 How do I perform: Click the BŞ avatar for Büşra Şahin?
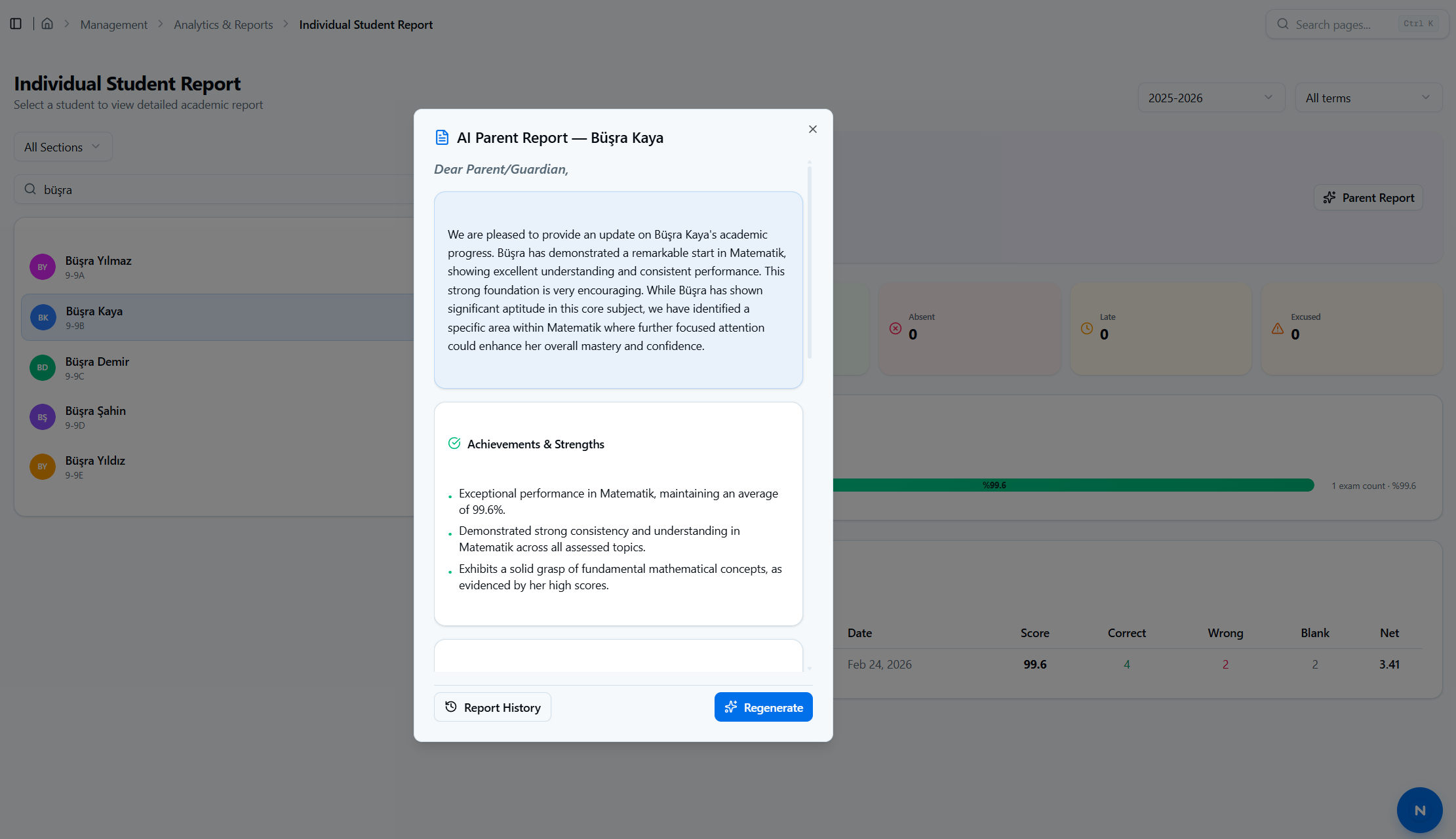point(43,417)
